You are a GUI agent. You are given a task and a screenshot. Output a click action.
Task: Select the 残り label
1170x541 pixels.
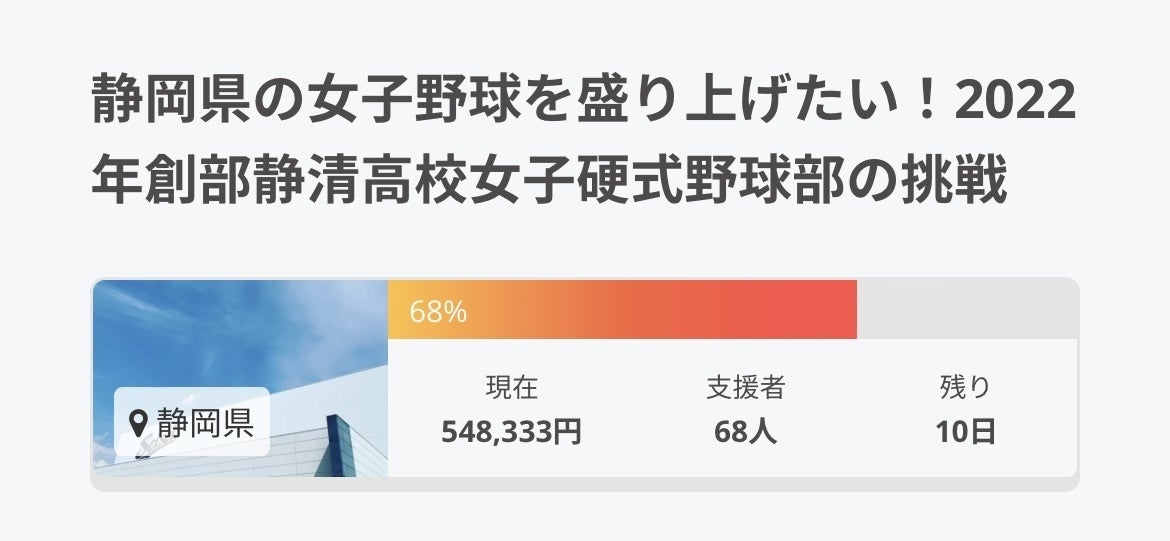click(965, 388)
